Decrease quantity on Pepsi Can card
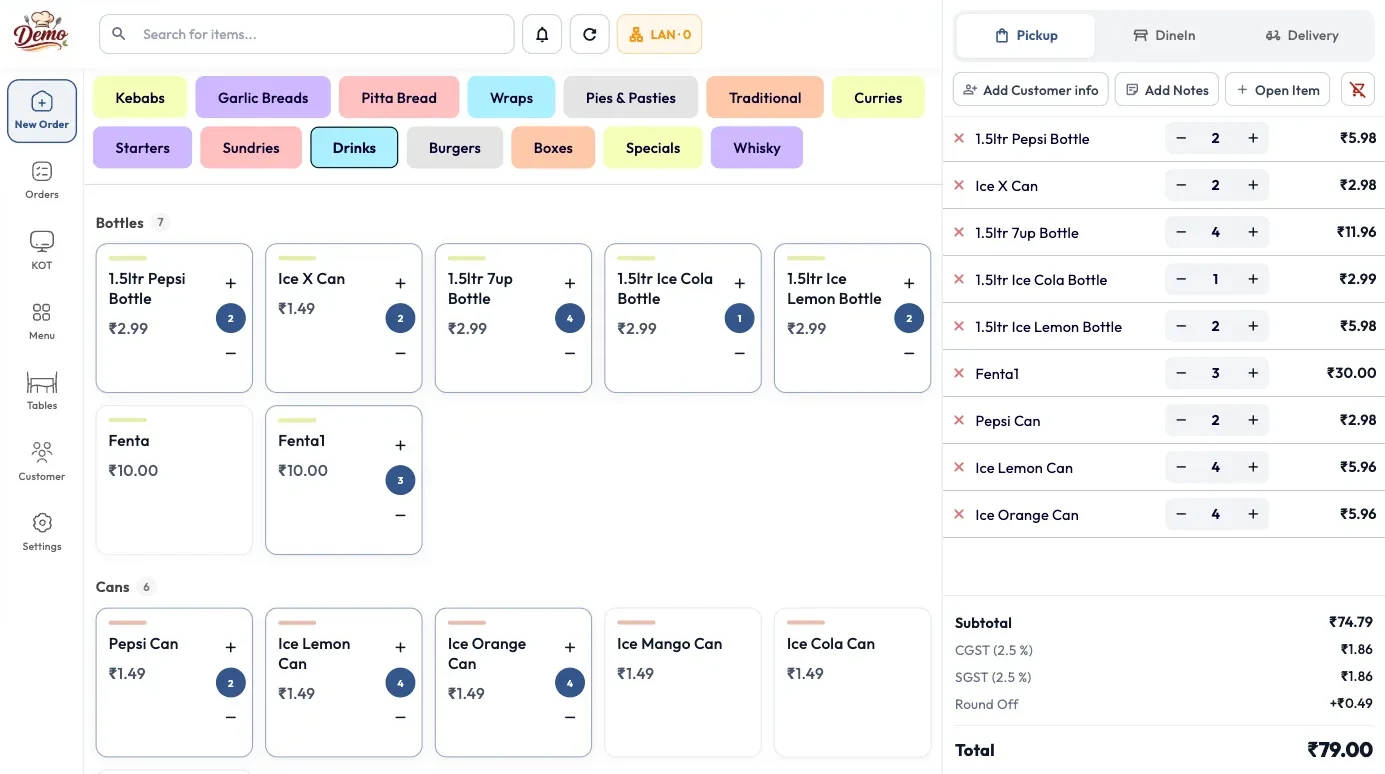 231,717
